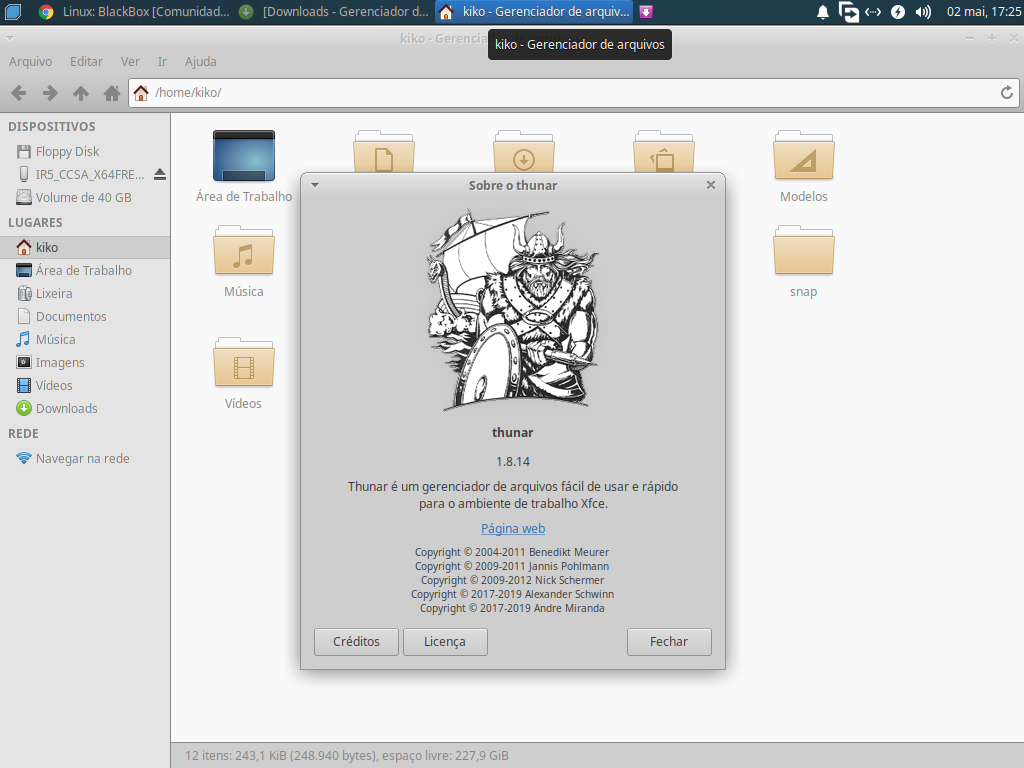1024x768 pixels.
Task: Reload the current folder view
Action: coord(1006,93)
